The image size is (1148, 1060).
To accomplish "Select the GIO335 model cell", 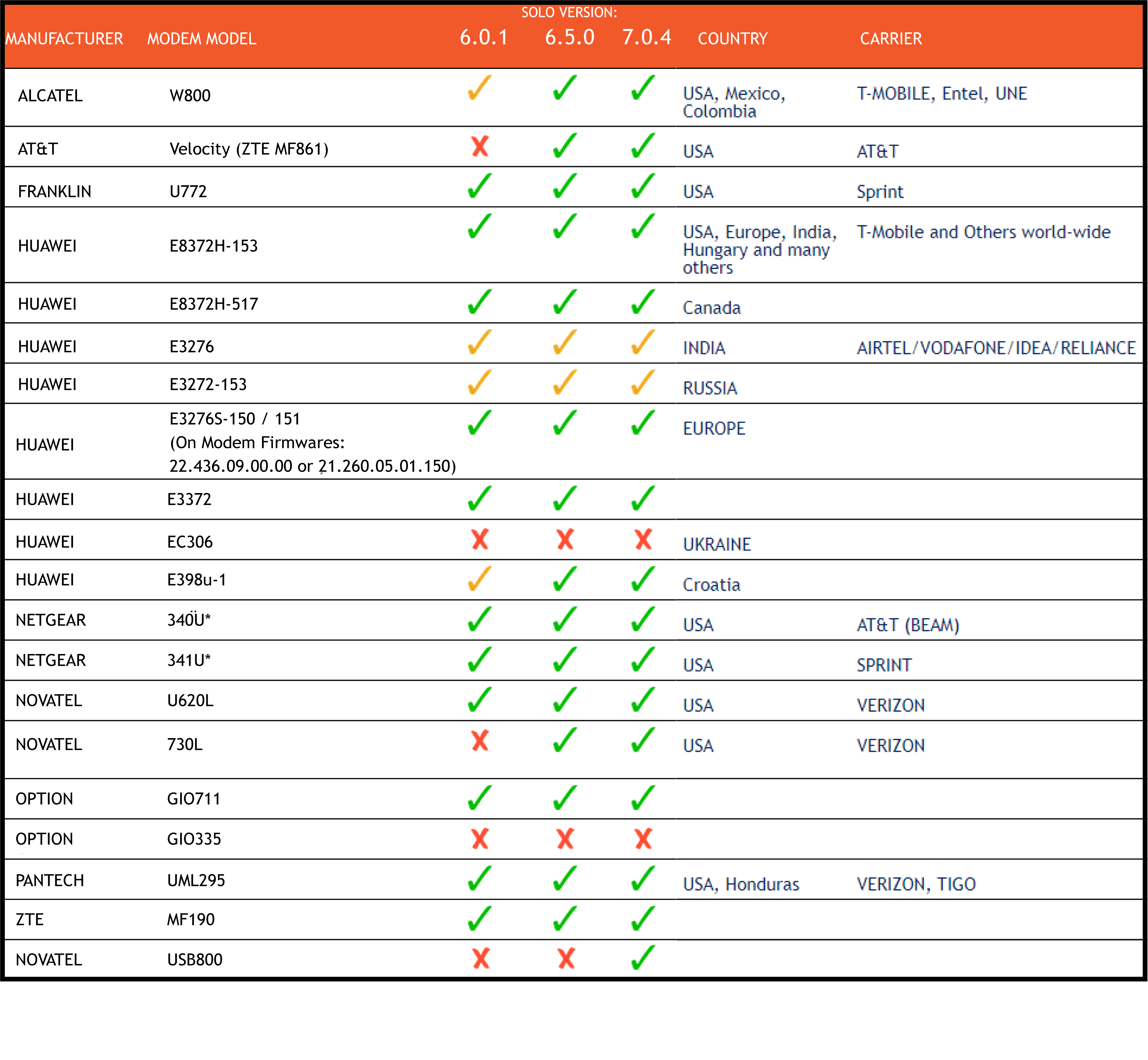I will [194, 839].
